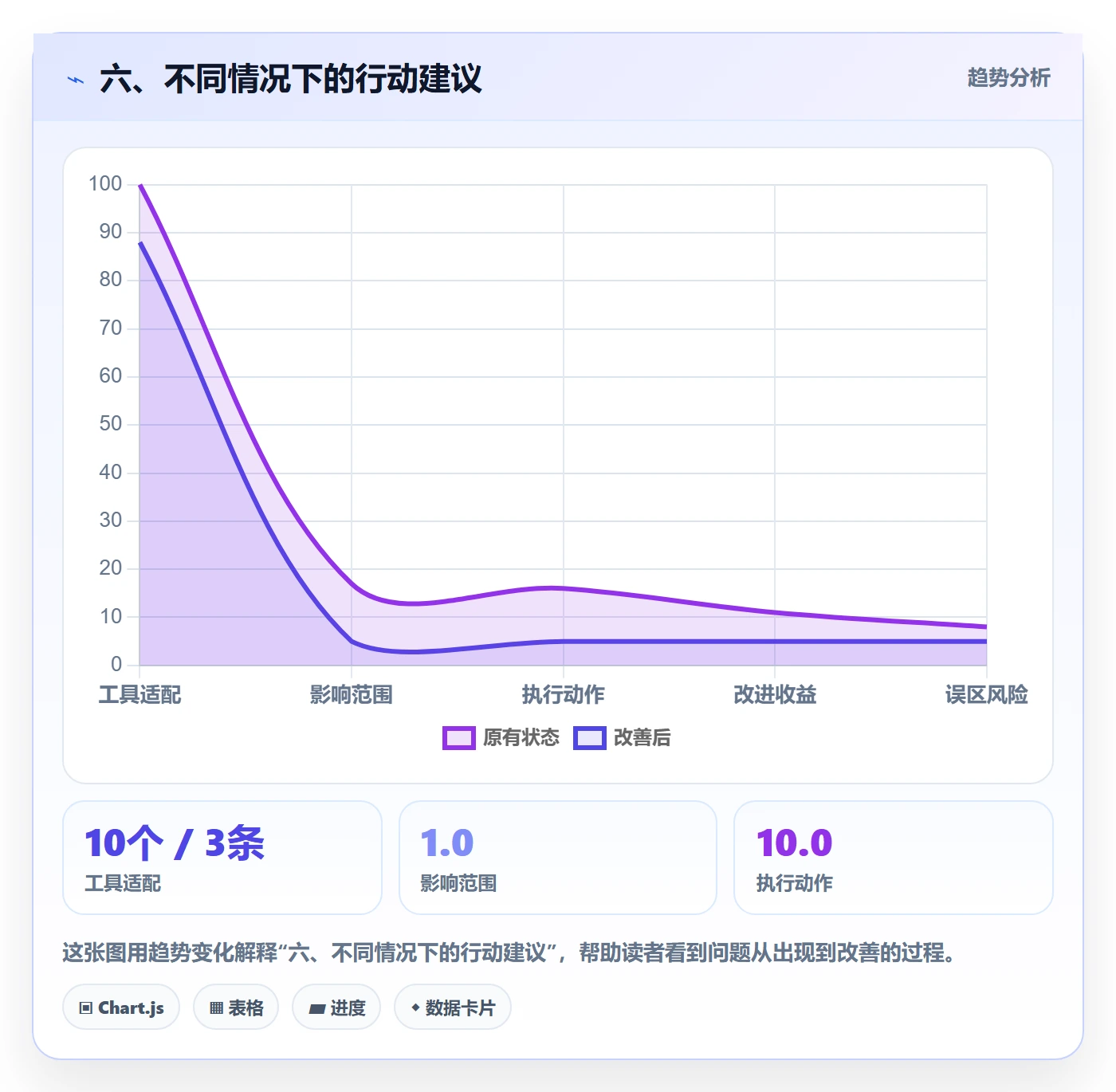Click the 工具适配 x-axis label

(139, 694)
